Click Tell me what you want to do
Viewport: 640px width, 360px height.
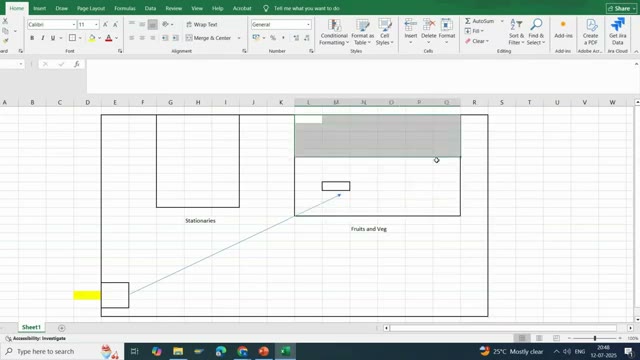[x=307, y=8]
